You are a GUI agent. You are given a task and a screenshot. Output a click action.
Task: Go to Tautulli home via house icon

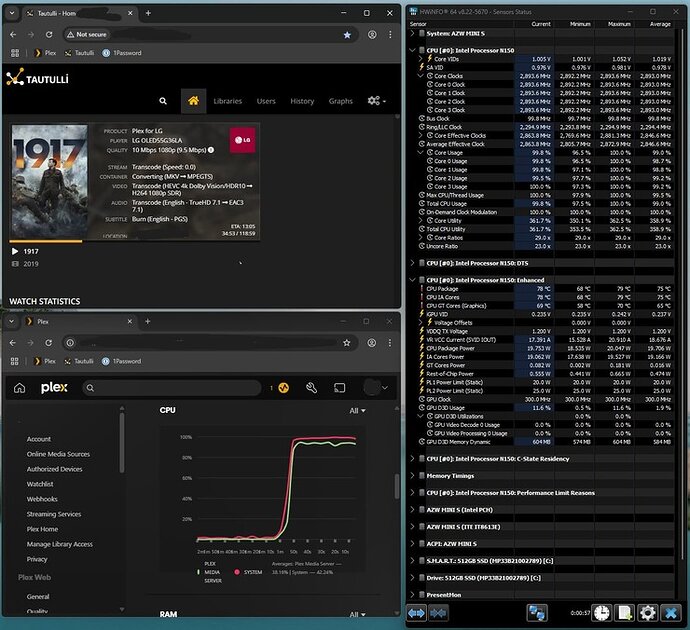click(193, 101)
